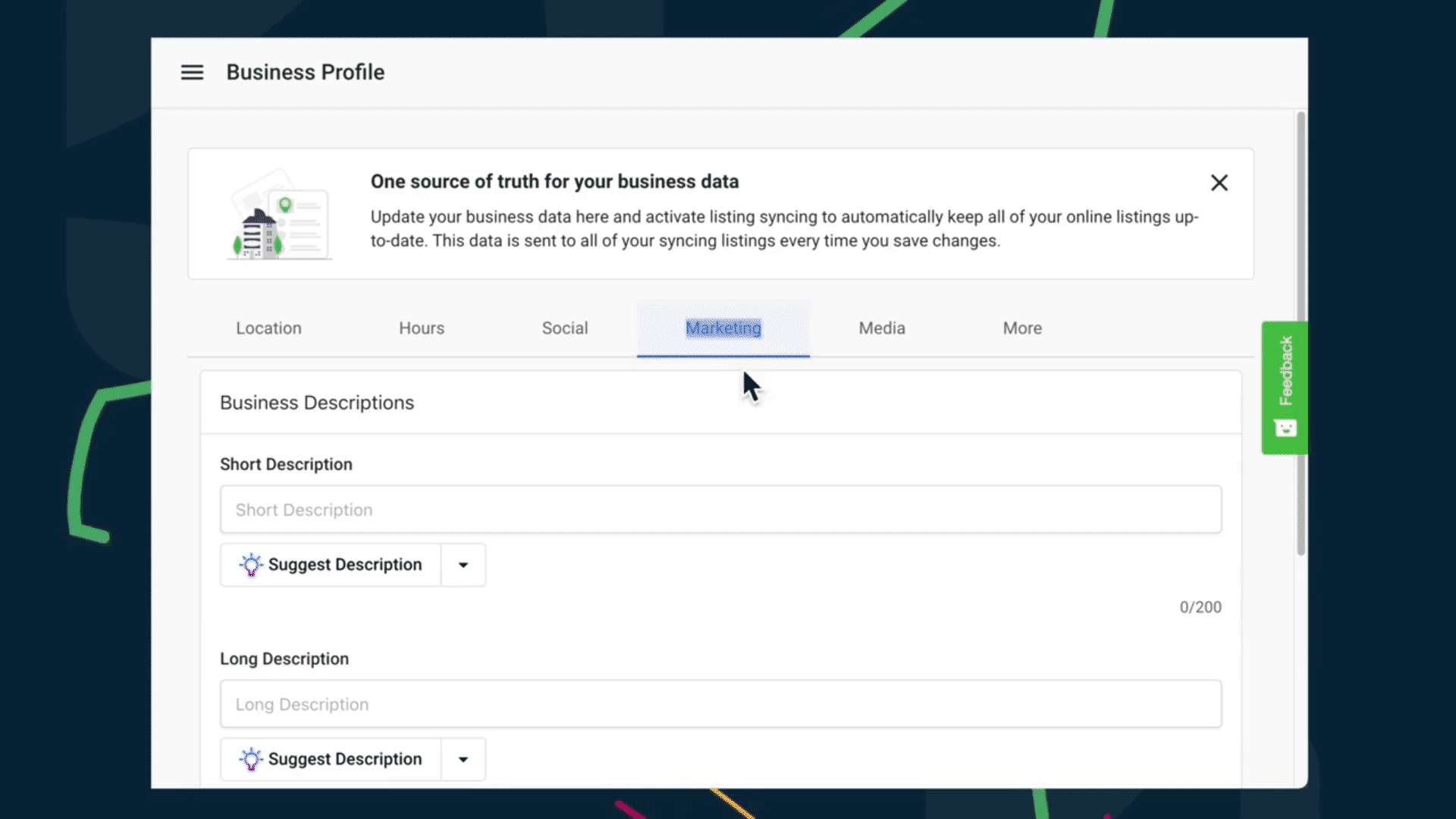Expand Short Description suggestion dropdown arrow
The height and width of the screenshot is (819, 1456).
463,565
